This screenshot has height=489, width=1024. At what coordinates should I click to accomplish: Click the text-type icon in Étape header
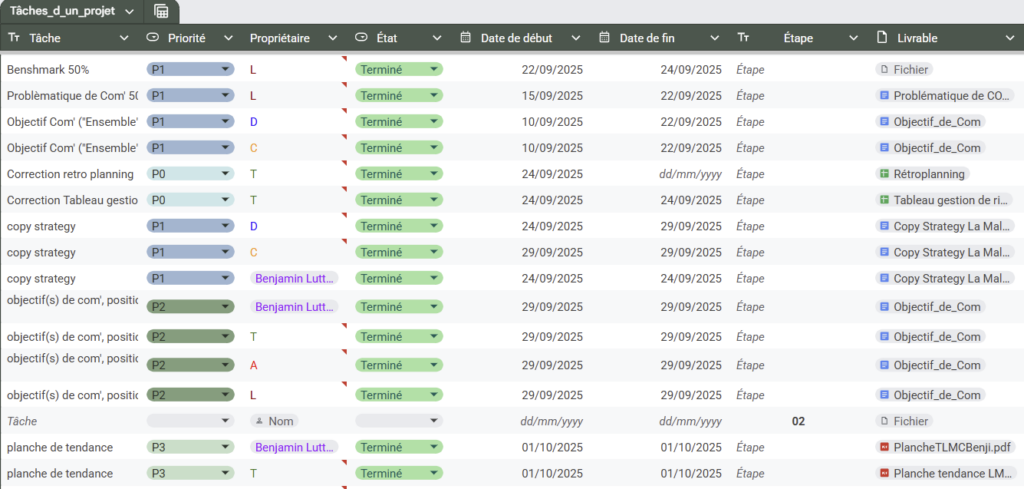point(744,38)
